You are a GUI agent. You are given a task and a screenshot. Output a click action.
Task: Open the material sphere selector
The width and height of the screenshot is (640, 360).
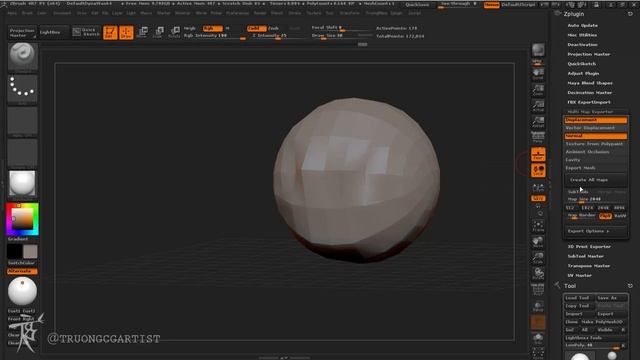22,184
